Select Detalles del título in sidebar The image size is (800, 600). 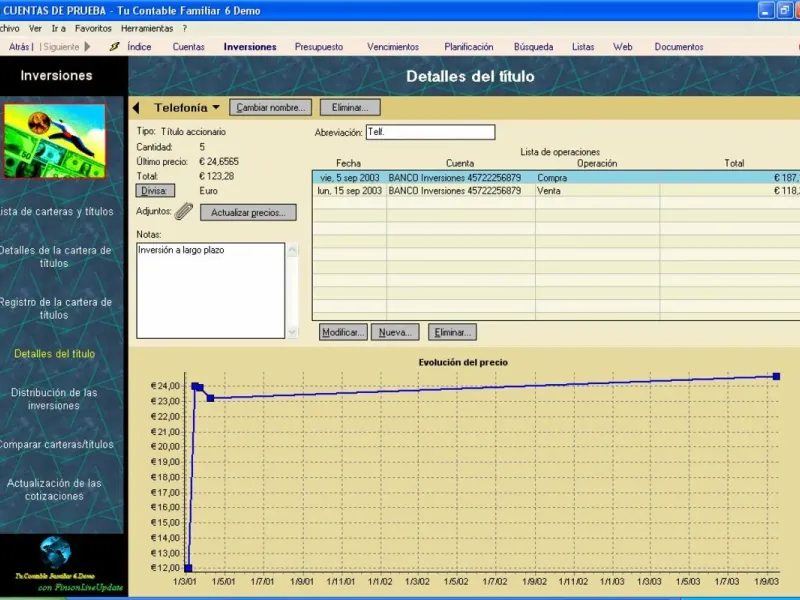pos(55,354)
